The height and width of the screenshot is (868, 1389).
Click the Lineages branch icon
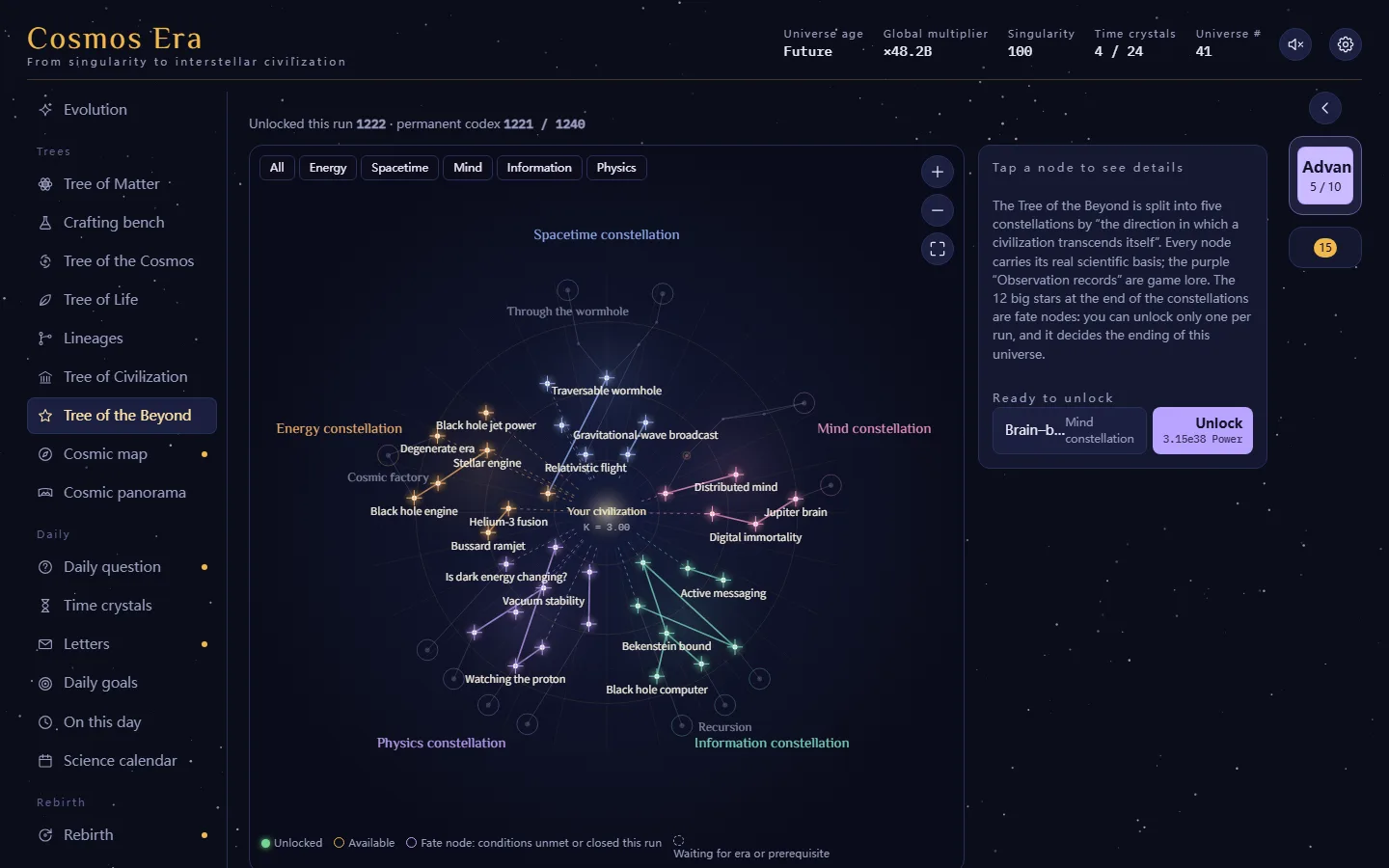45,339
